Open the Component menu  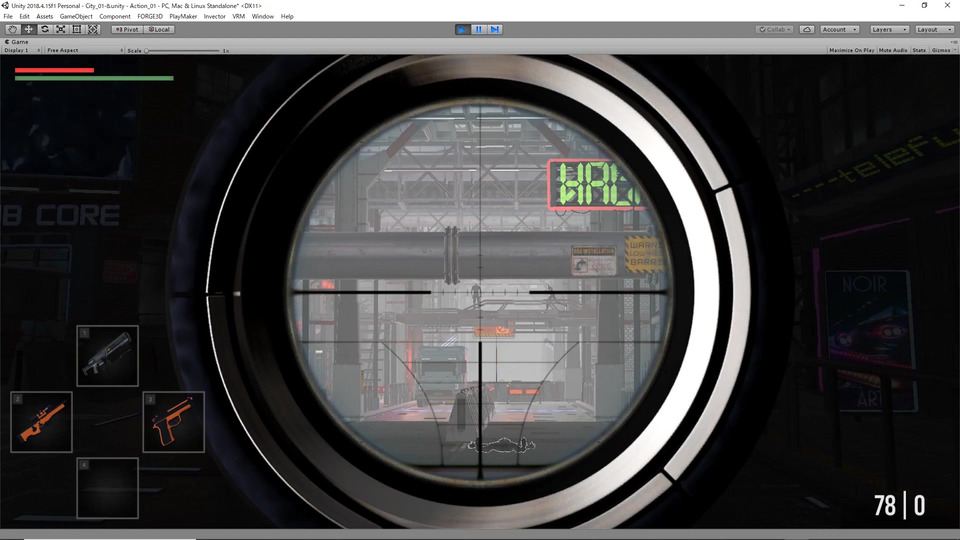tap(114, 17)
